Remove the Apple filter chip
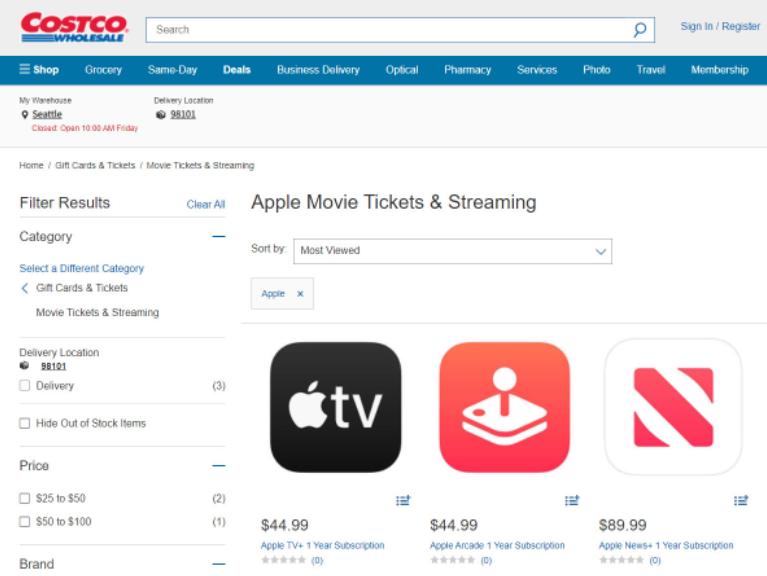 [x=300, y=293]
